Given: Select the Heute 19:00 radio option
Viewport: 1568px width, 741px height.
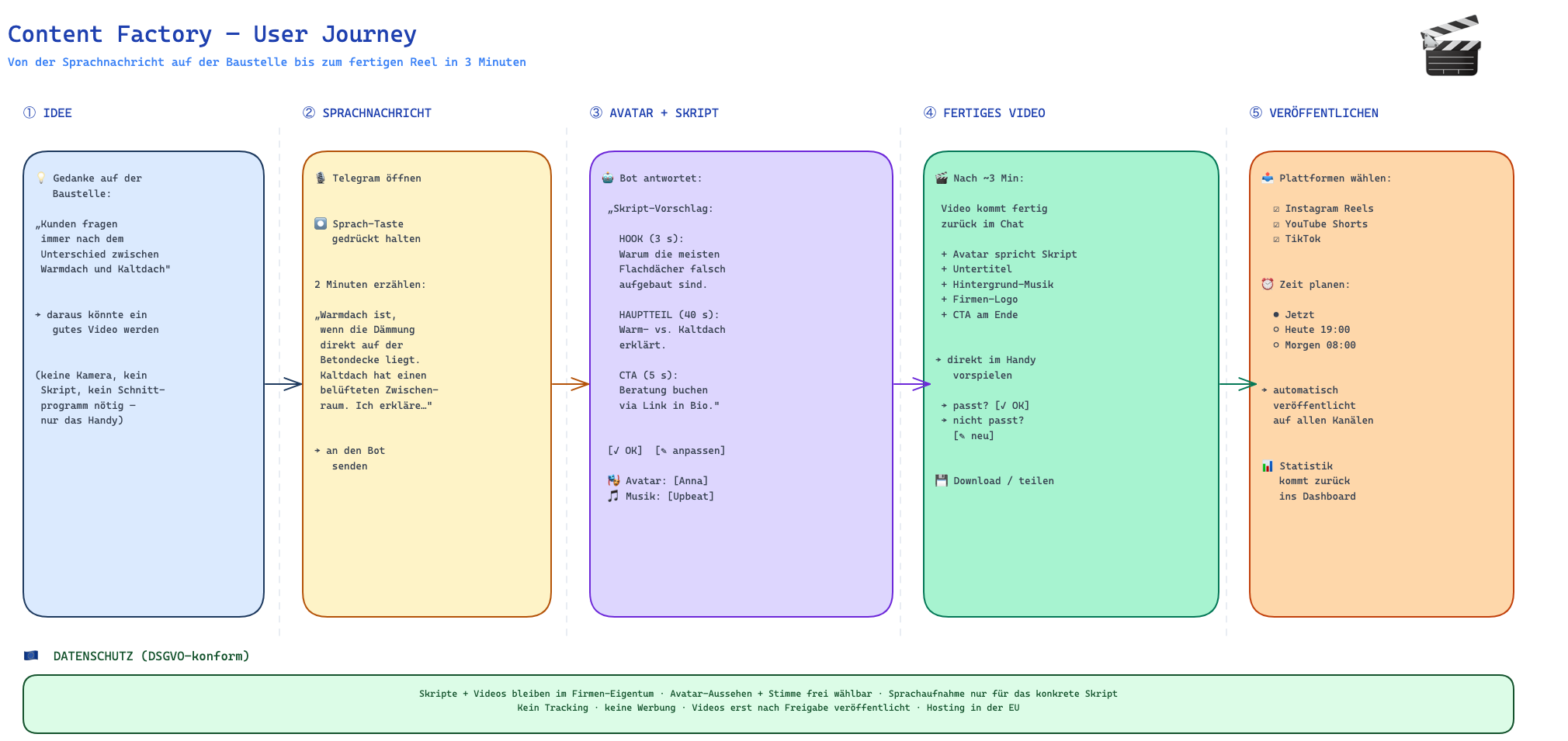Looking at the screenshot, I should click(1276, 330).
